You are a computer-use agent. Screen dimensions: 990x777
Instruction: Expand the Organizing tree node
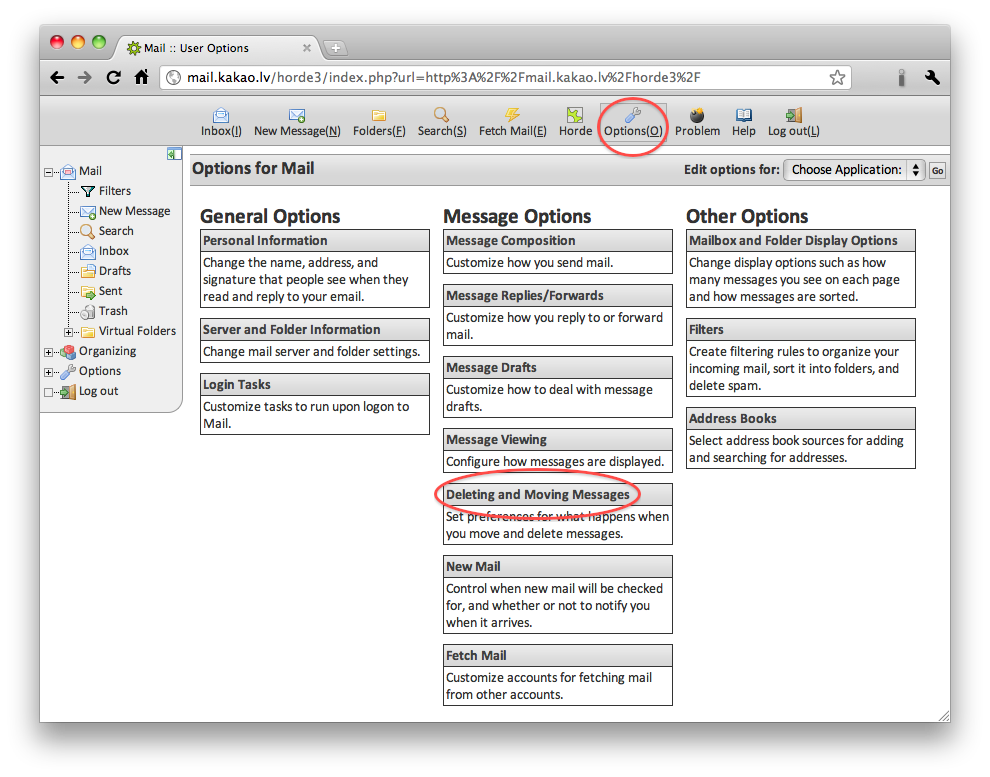coord(49,352)
